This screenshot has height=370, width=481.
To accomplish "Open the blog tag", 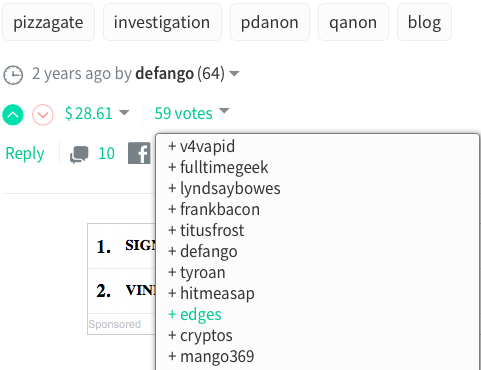I will coord(424,22).
